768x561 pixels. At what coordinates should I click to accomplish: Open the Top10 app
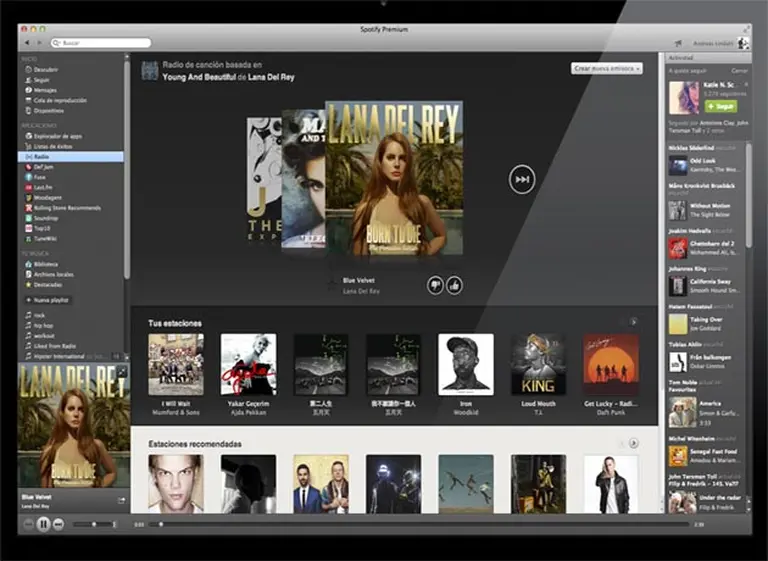pos(42,228)
